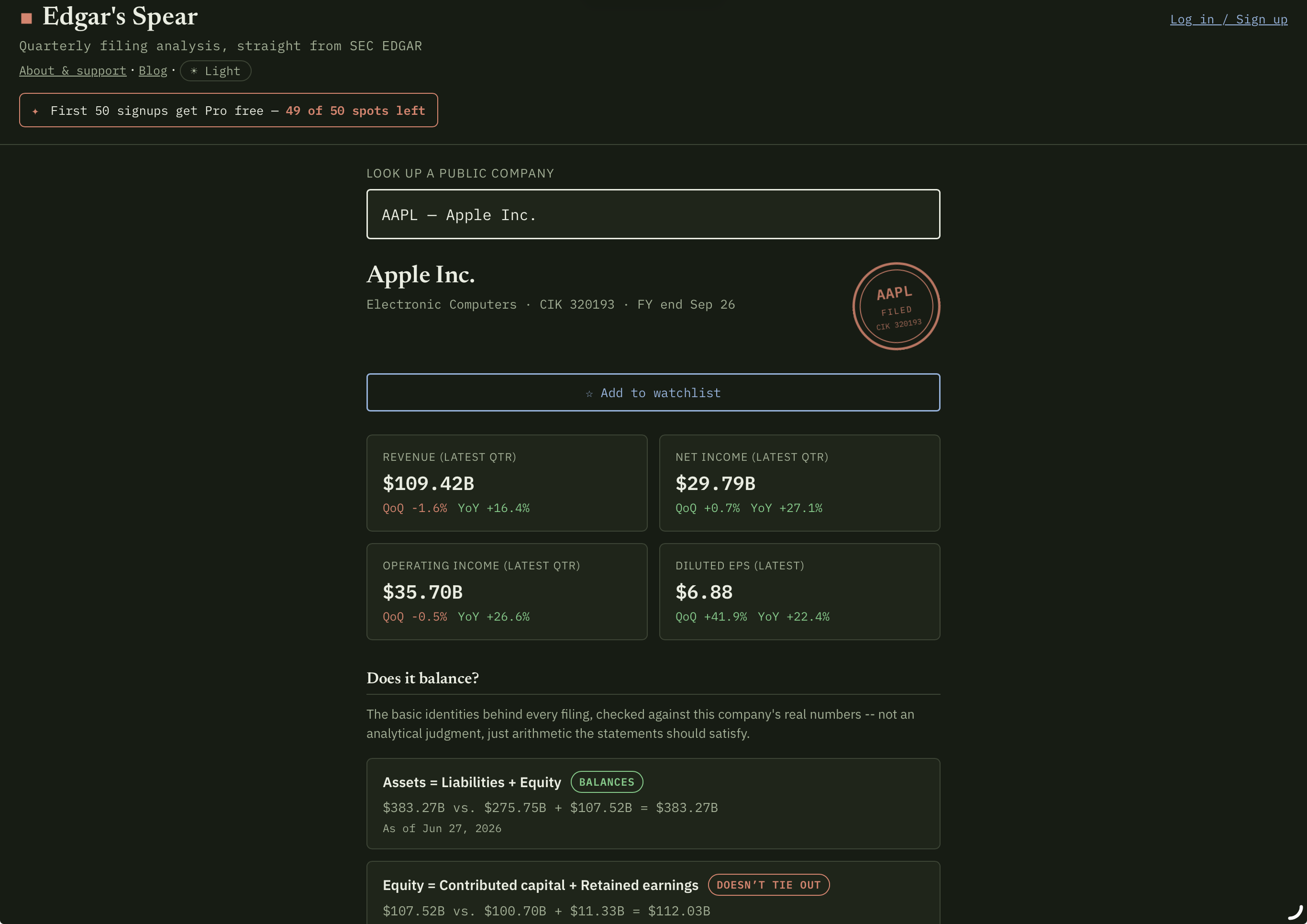The image size is (1307, 924).
Task: Click the 'REVENUE (LATEST QTR)' card label
Action: point(449,457)
